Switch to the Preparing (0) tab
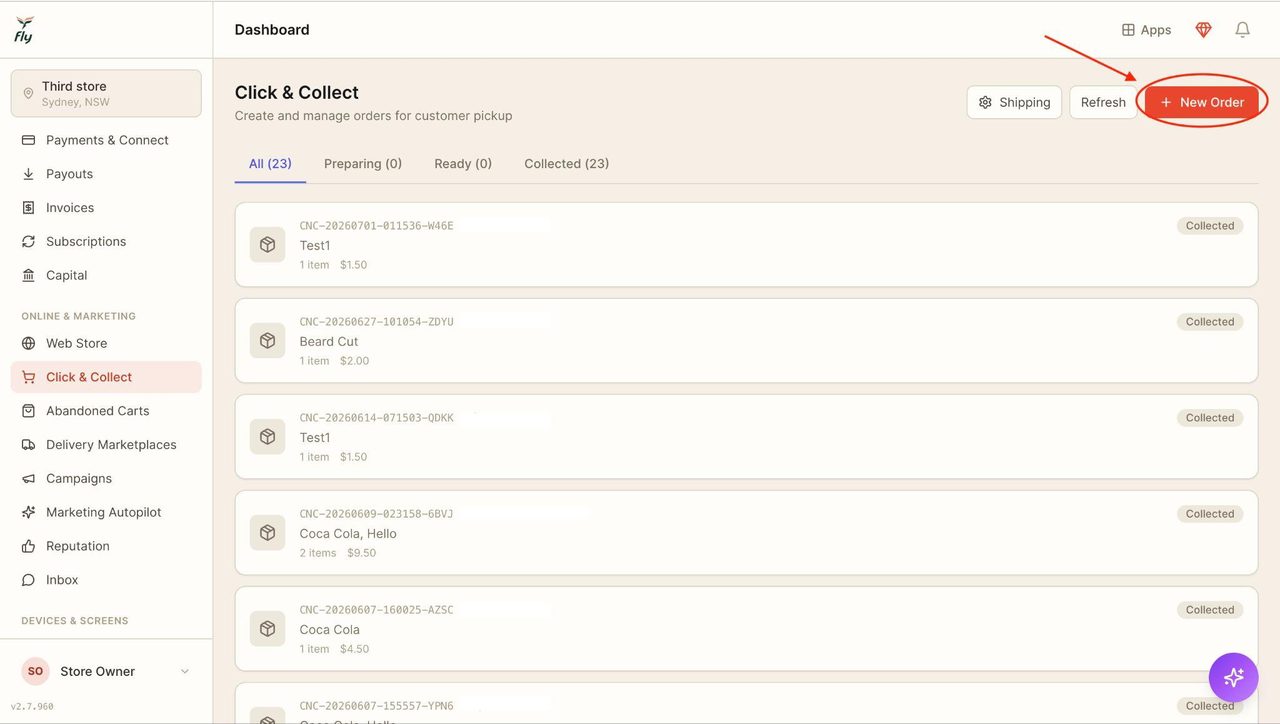1280x724 pixels. pos(363,164)
